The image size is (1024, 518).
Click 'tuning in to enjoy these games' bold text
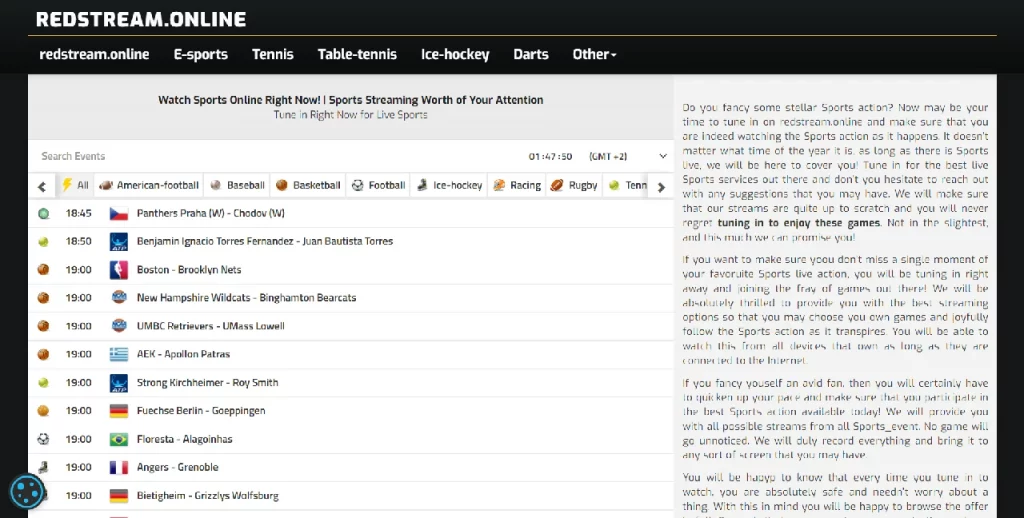coord(799,223)
